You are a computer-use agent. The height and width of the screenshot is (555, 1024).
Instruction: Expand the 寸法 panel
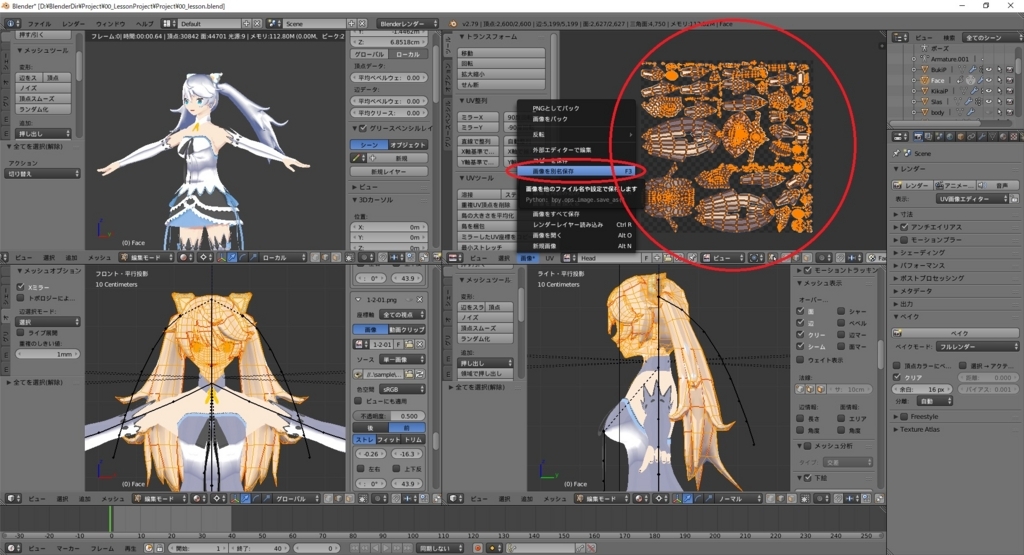point(907,214)
